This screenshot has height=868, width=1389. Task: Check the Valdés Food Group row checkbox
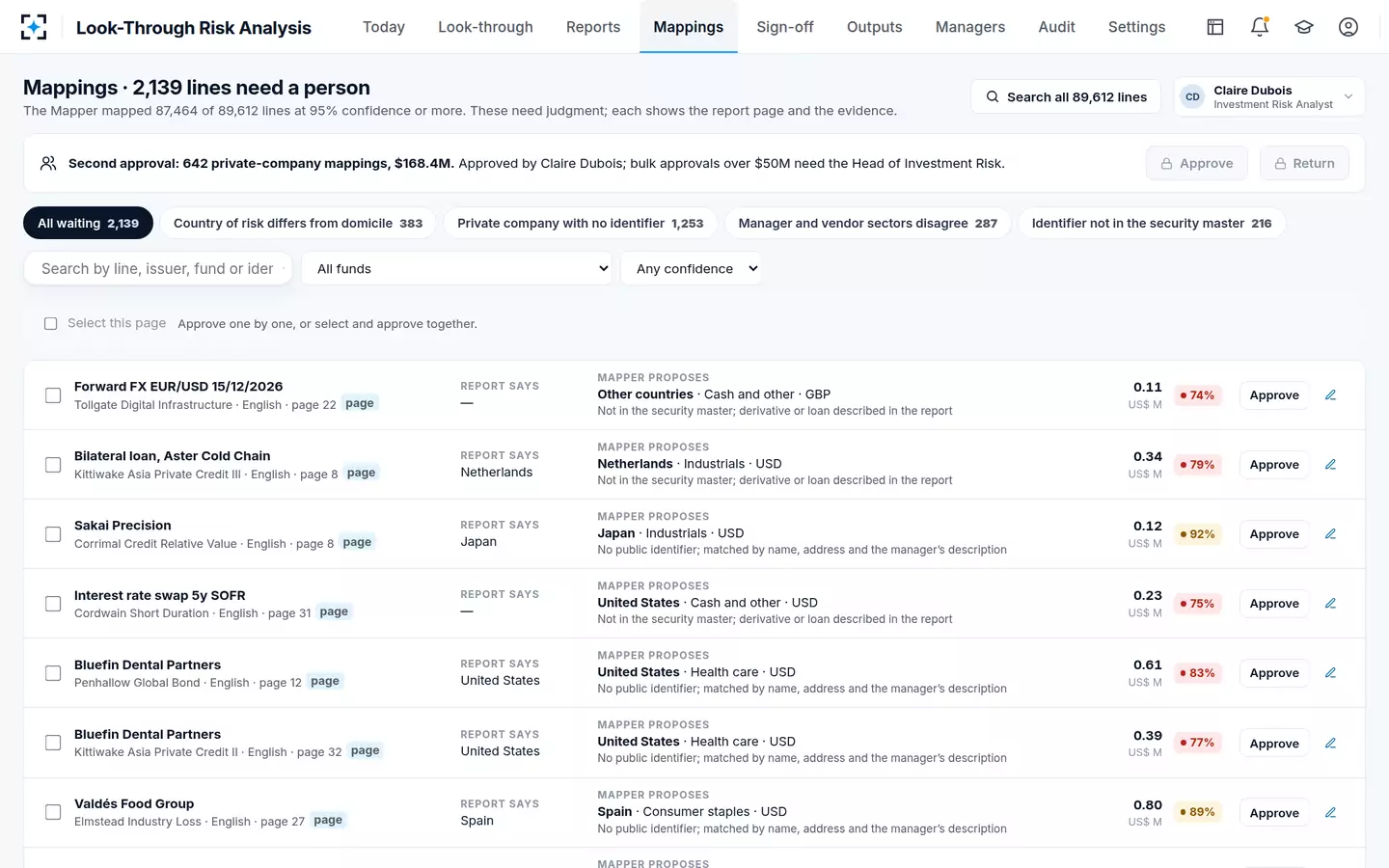click(53, 812)
